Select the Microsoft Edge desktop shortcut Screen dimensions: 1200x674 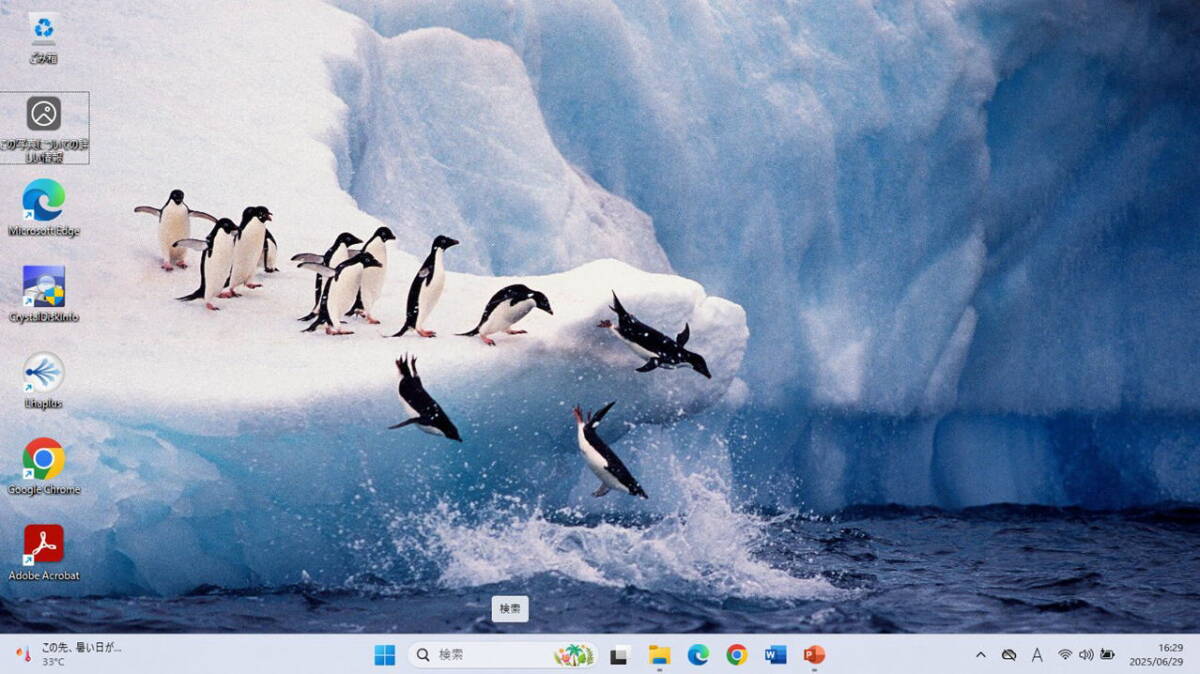pos(44,200)
